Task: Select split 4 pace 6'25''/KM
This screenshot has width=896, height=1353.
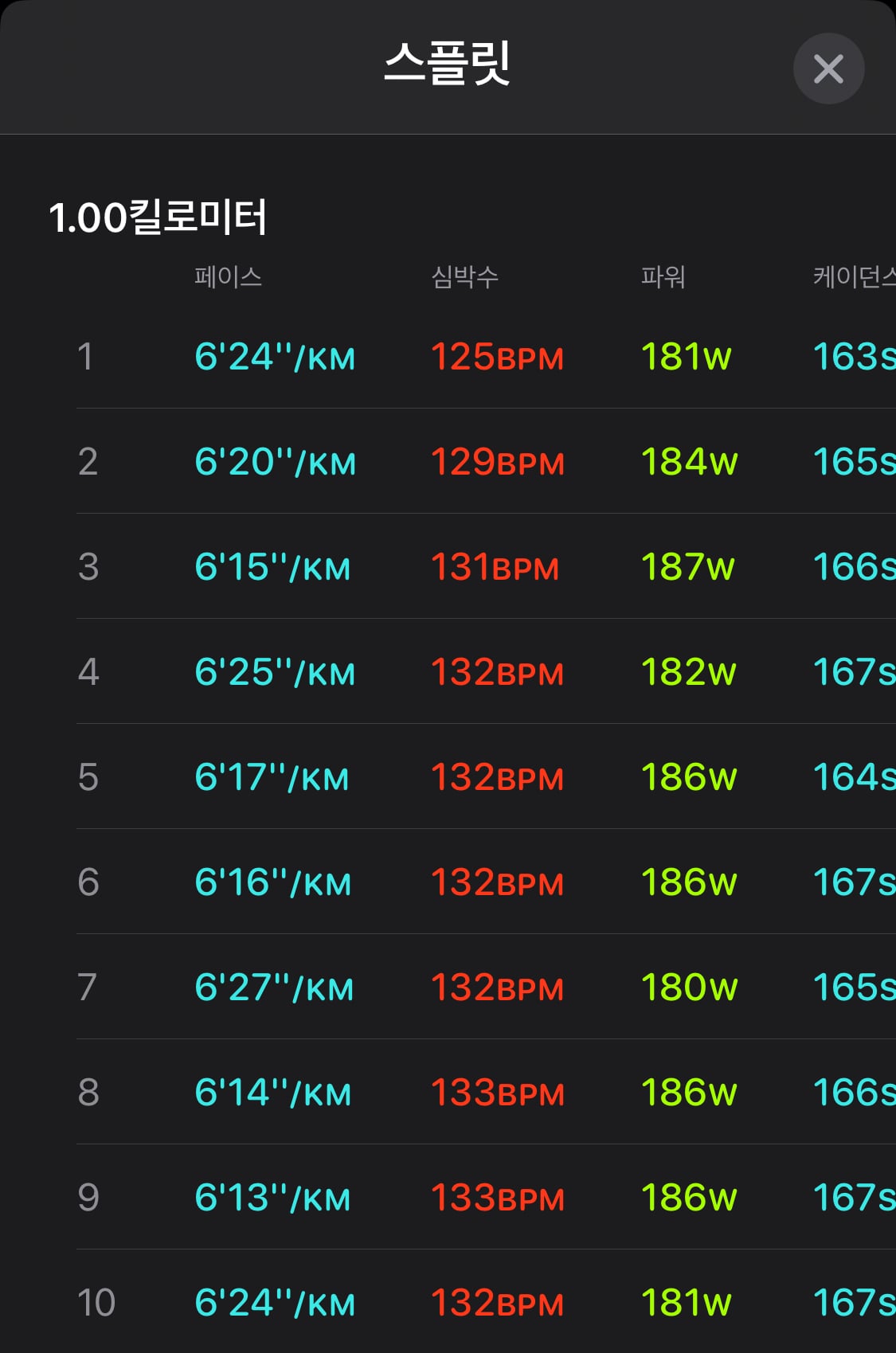Action: point(275,672)
